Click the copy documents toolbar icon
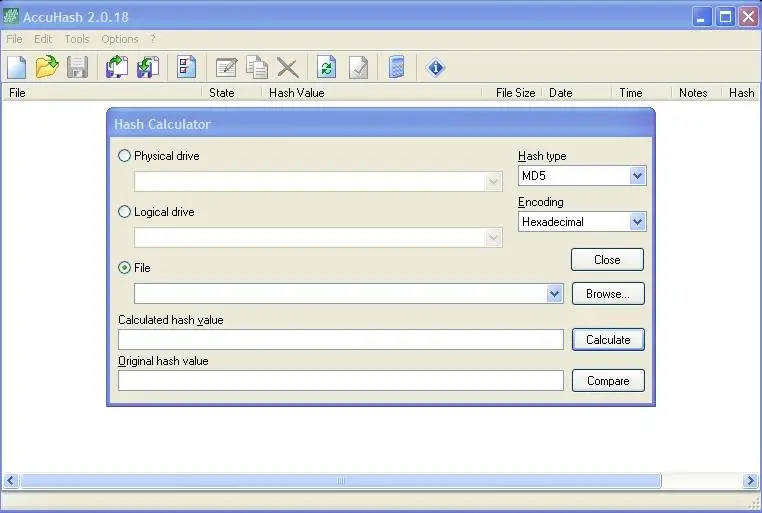This screenshot has width=762, height=513. tap(257, 67)
